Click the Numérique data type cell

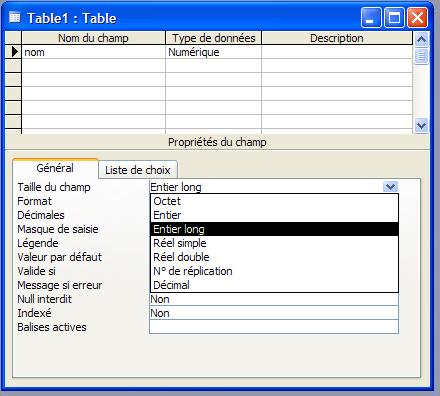(x=213, y=52)
